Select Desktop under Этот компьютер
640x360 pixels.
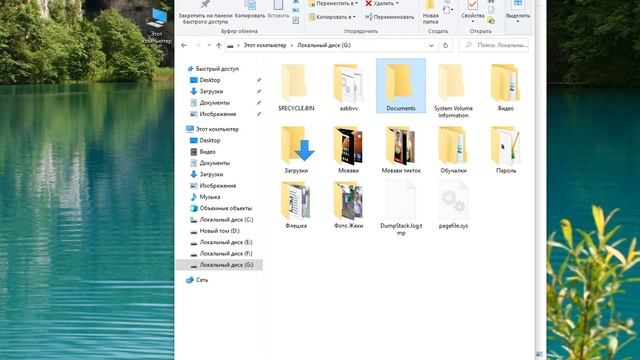tap(210, 140)
